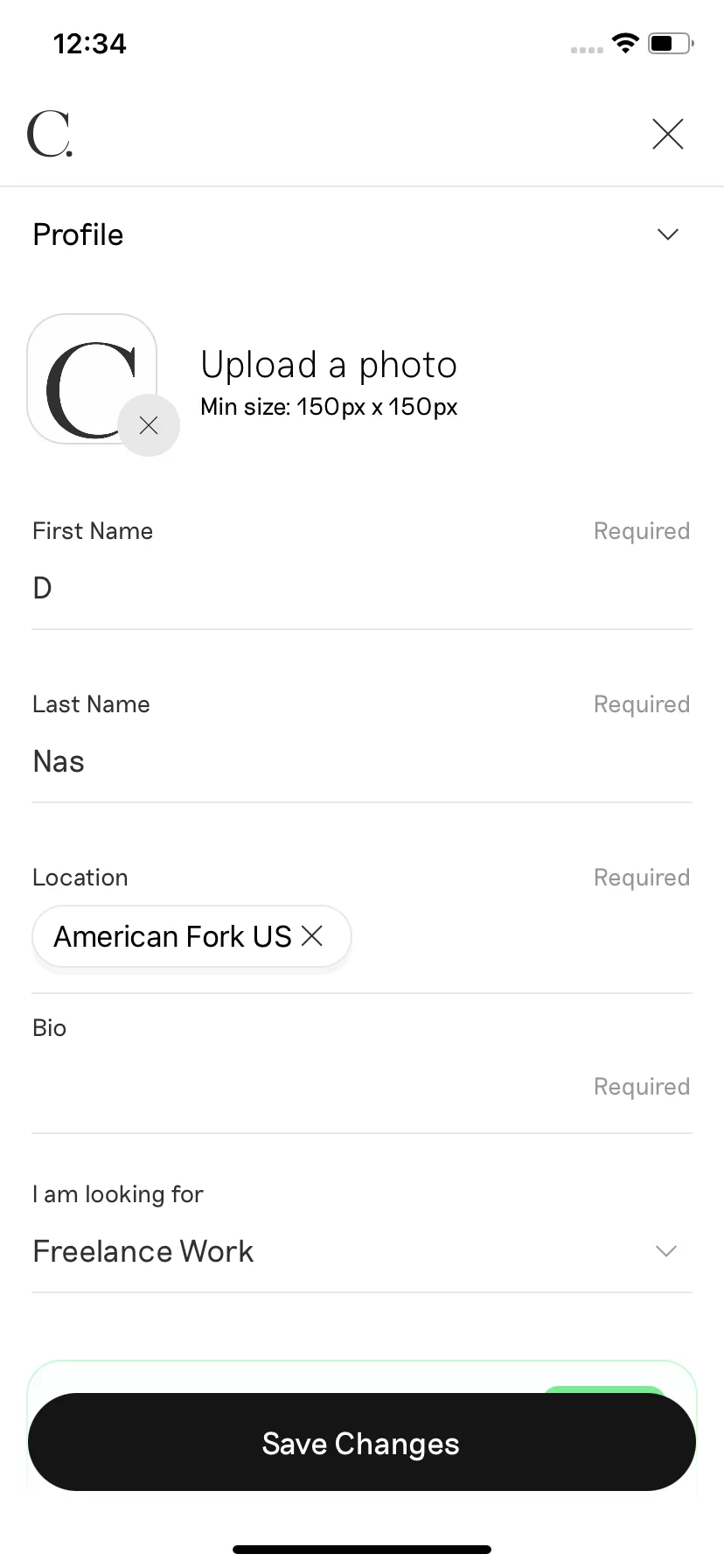Tap the home indicator bar
724x1568 pixels.
[362, 1549]
